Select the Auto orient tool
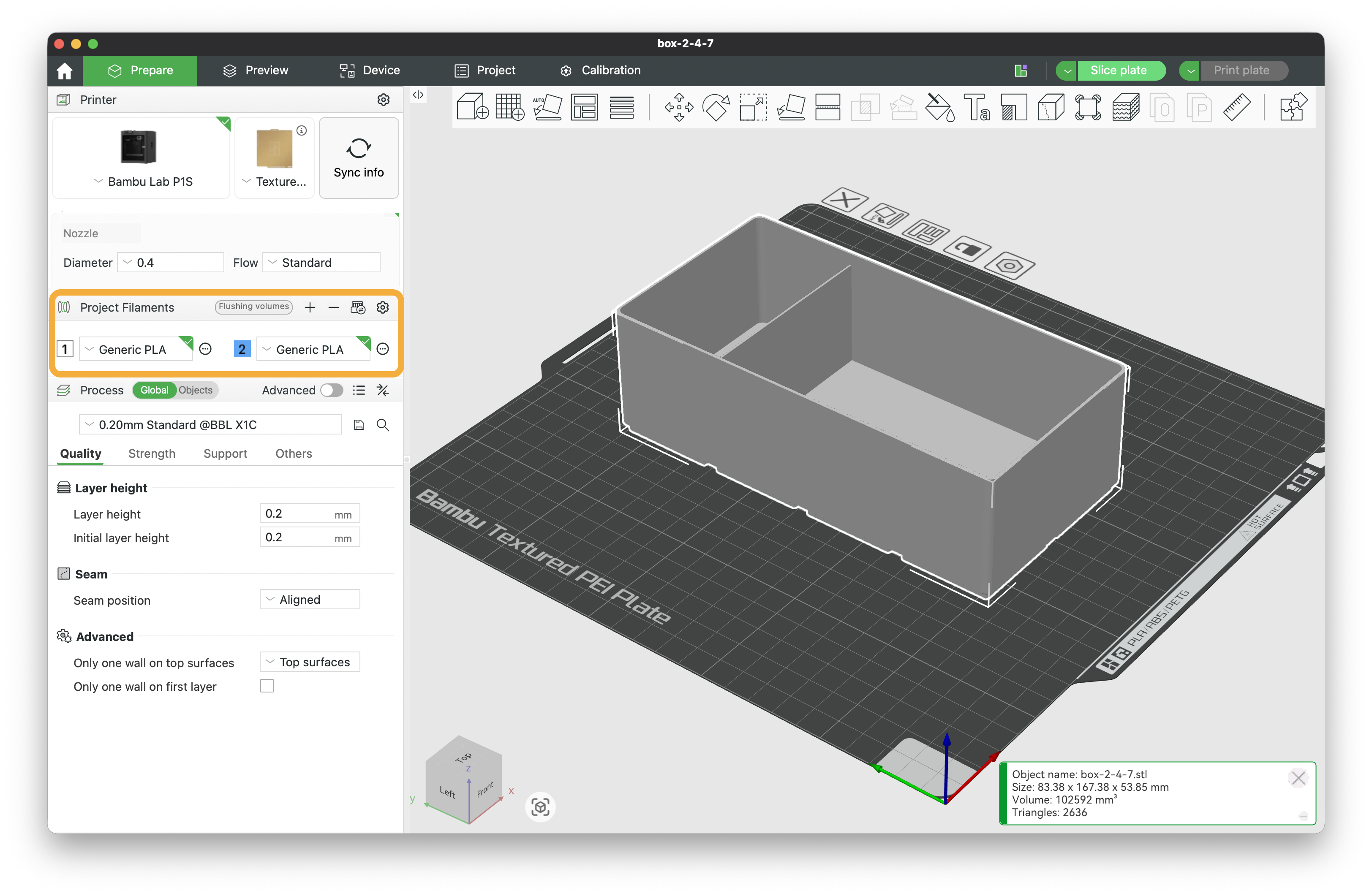1372x896 pixels. [547, 107]
